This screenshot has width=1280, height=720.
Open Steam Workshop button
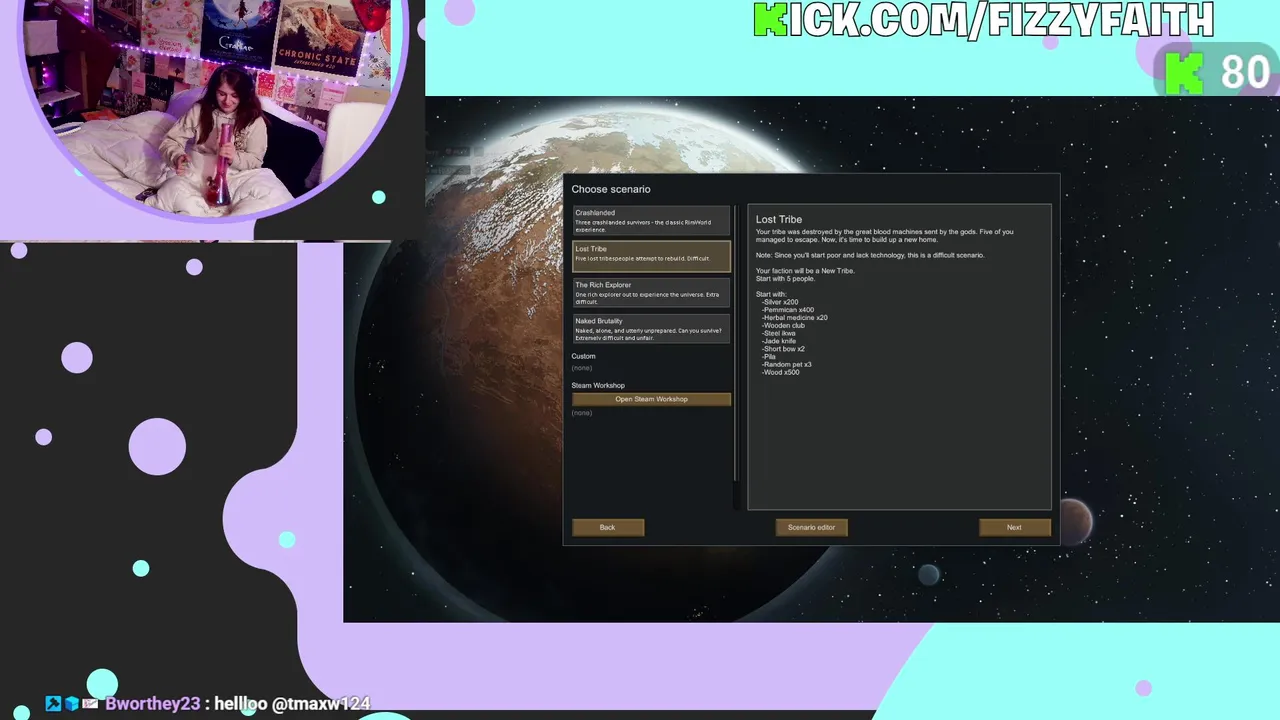651,399
